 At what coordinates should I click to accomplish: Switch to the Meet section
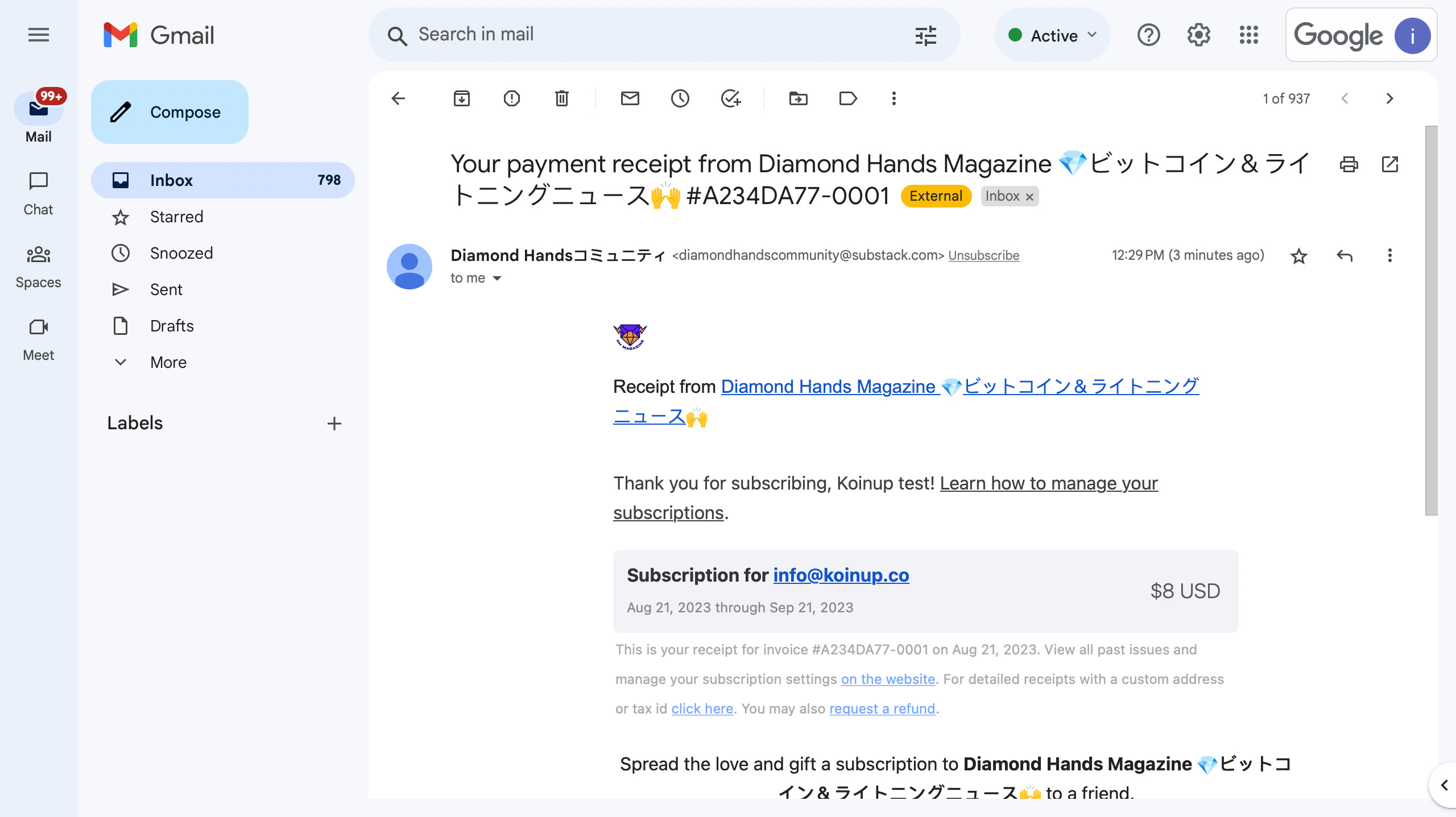[38, 339]
